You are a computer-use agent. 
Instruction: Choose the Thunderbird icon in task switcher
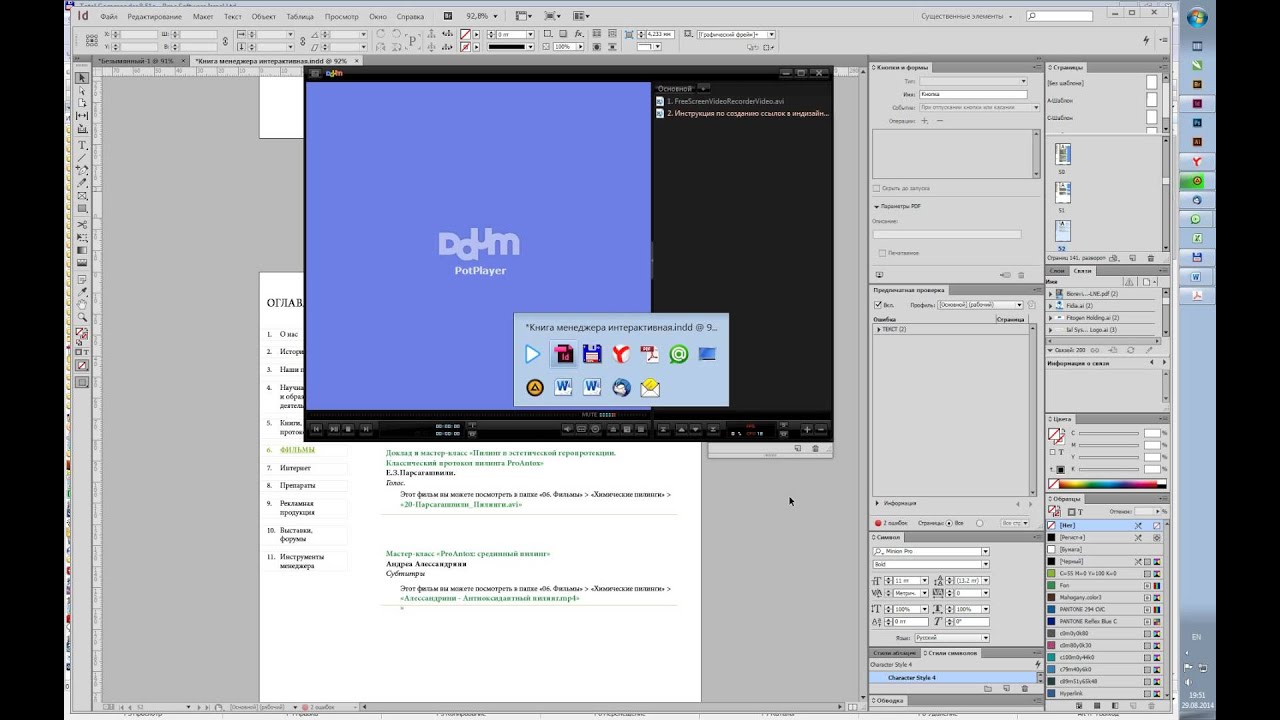point(621,387)
